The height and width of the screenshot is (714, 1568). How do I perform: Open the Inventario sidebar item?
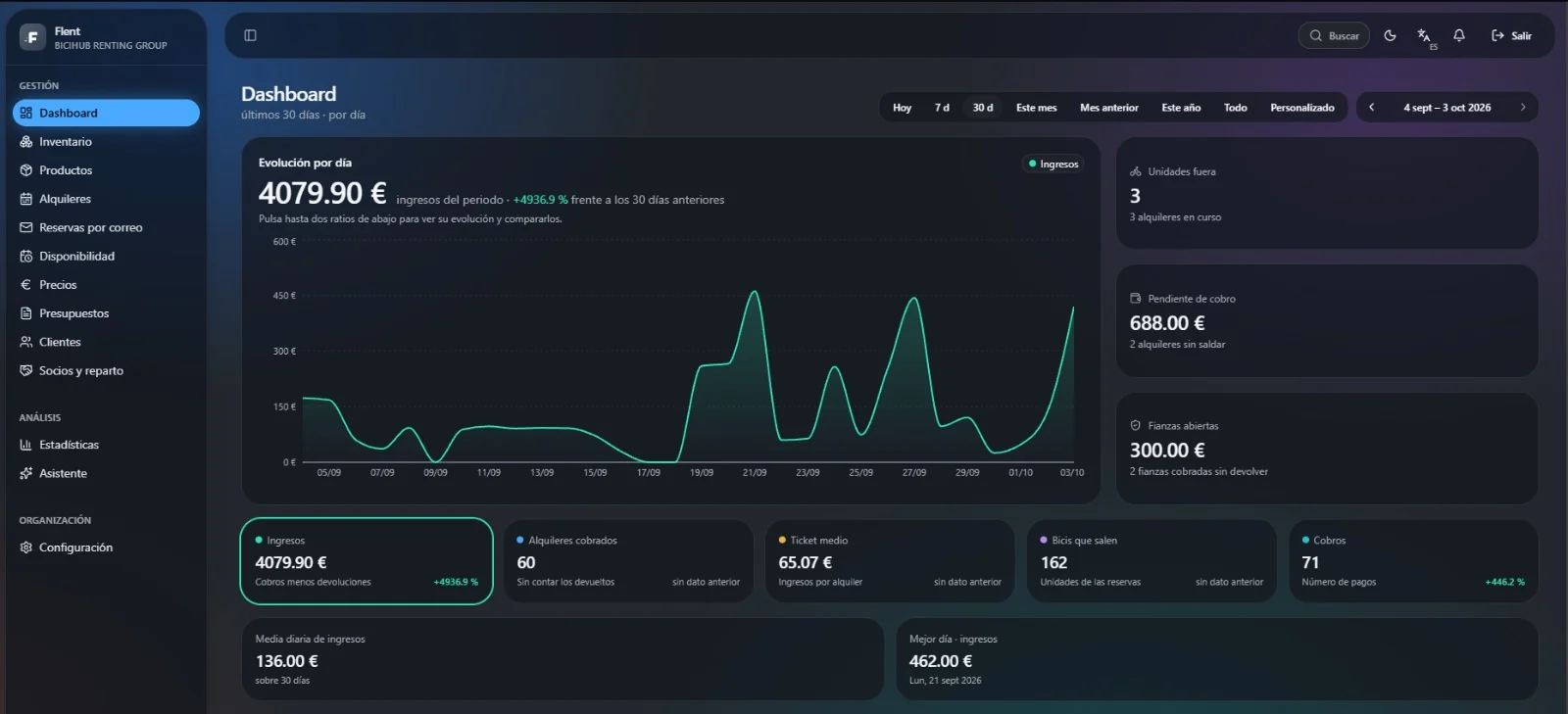click(106, 142)
